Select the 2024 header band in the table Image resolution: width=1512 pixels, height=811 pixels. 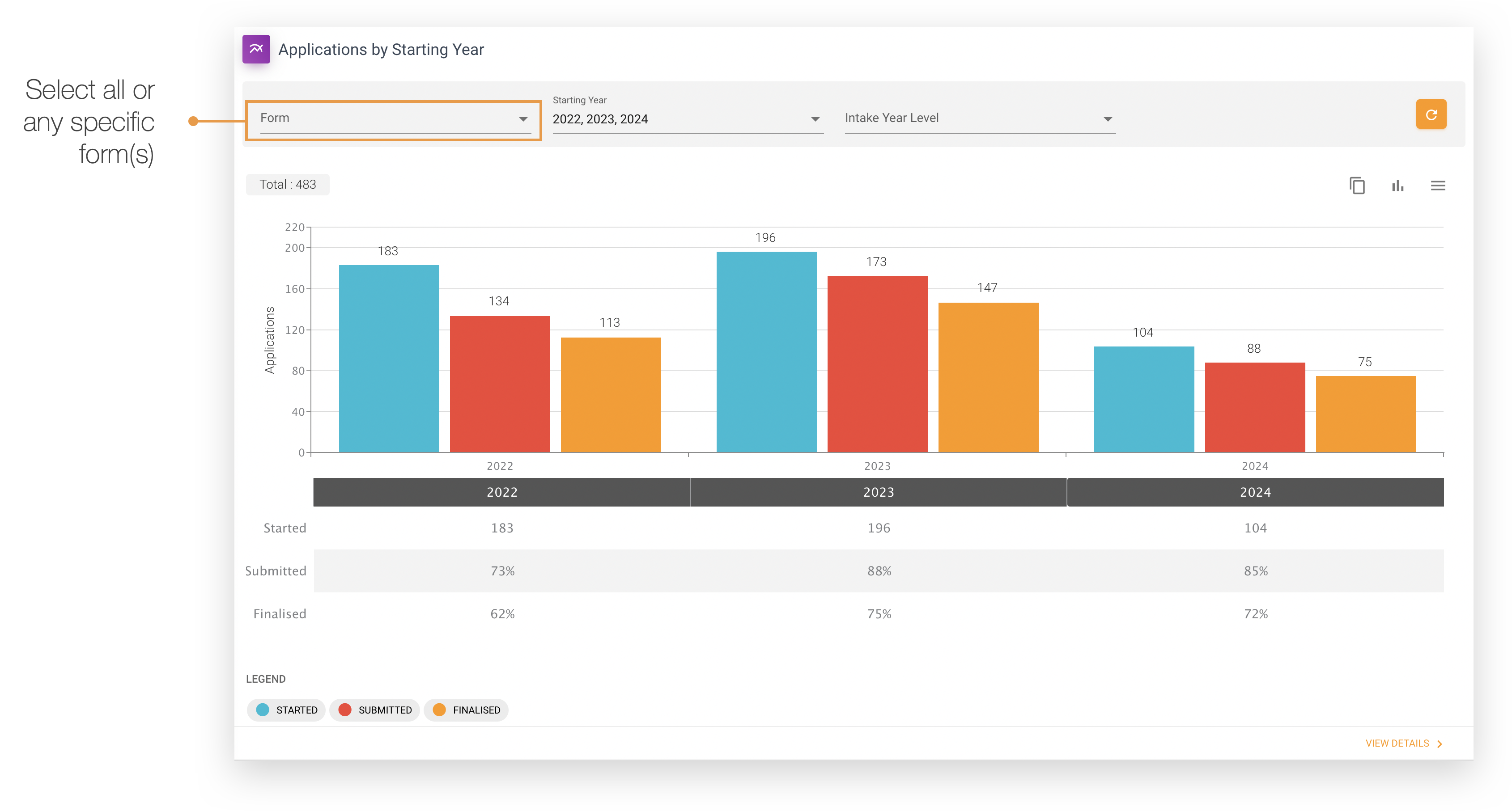(1254, 492)
